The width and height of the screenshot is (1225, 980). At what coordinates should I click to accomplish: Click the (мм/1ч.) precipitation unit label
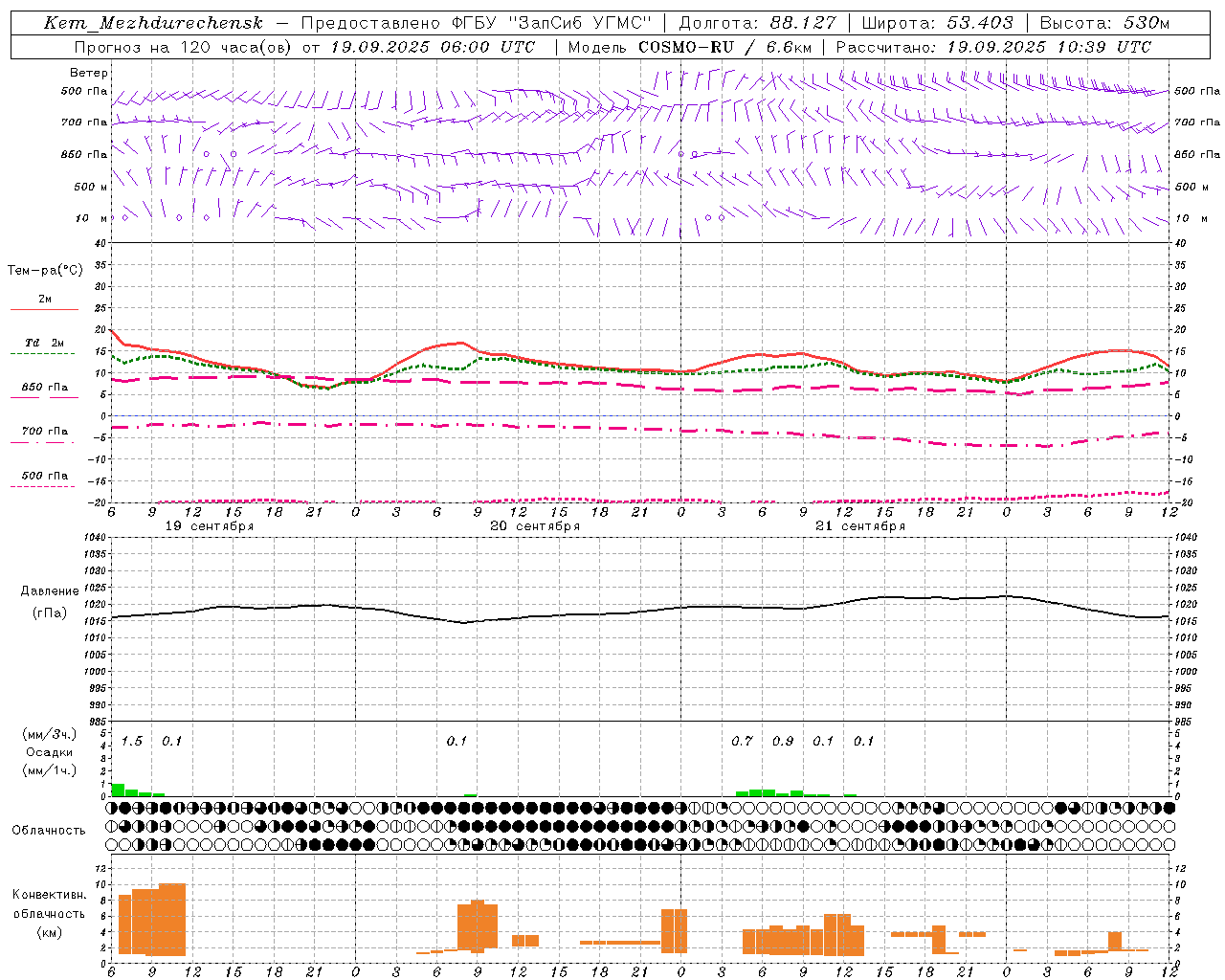49,769
